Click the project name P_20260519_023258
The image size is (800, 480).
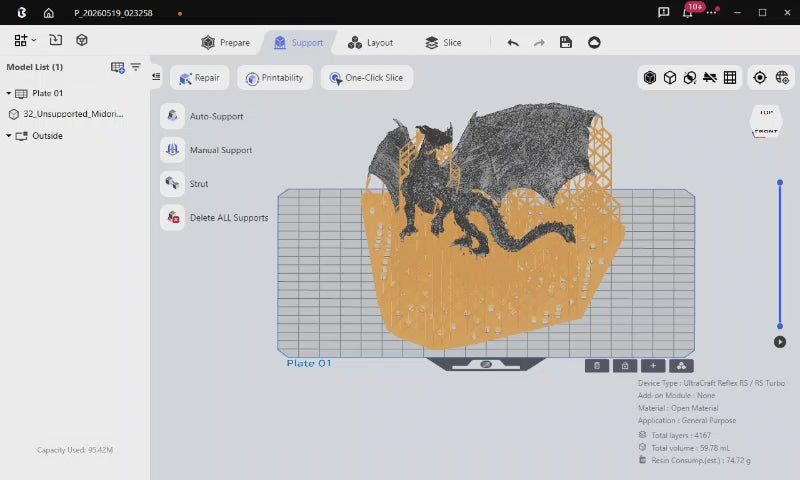[x=113, y=13]
